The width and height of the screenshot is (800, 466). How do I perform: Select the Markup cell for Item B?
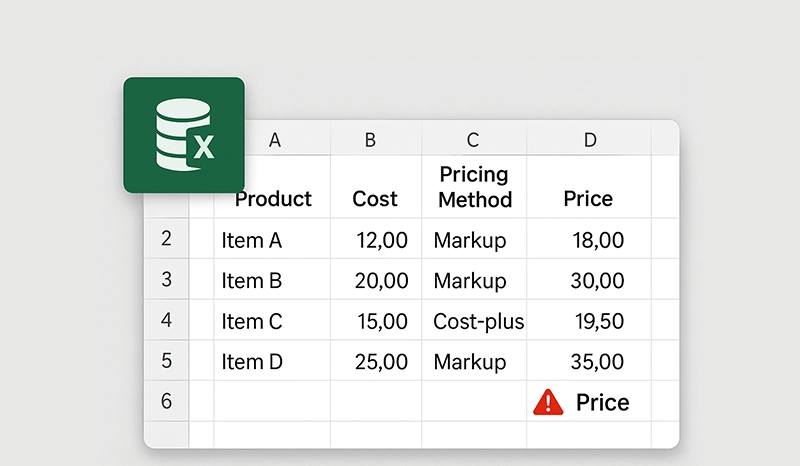pyautogui.click(x=474, y=279)
